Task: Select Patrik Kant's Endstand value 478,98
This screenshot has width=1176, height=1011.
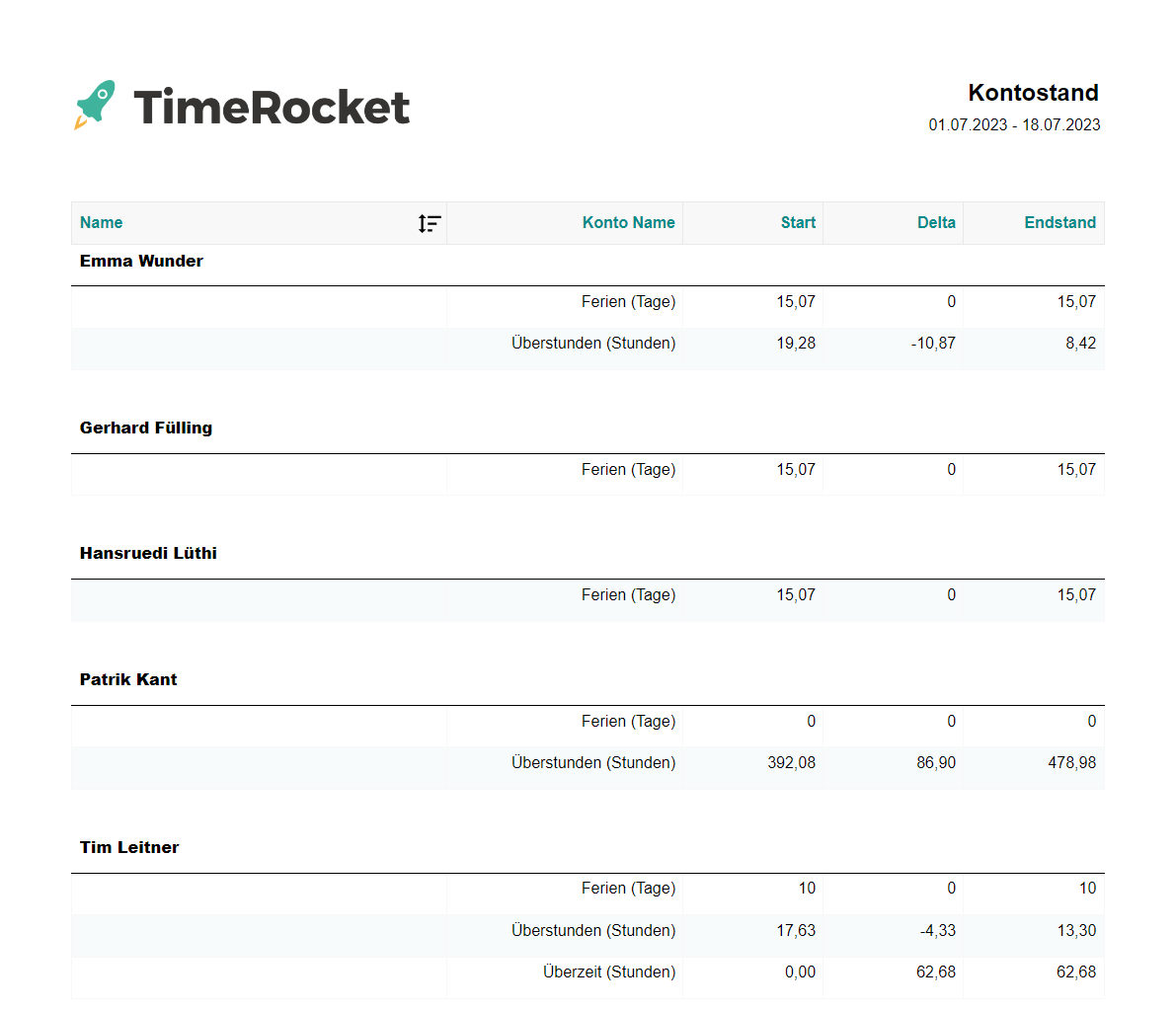Action: pos(1071,763)
